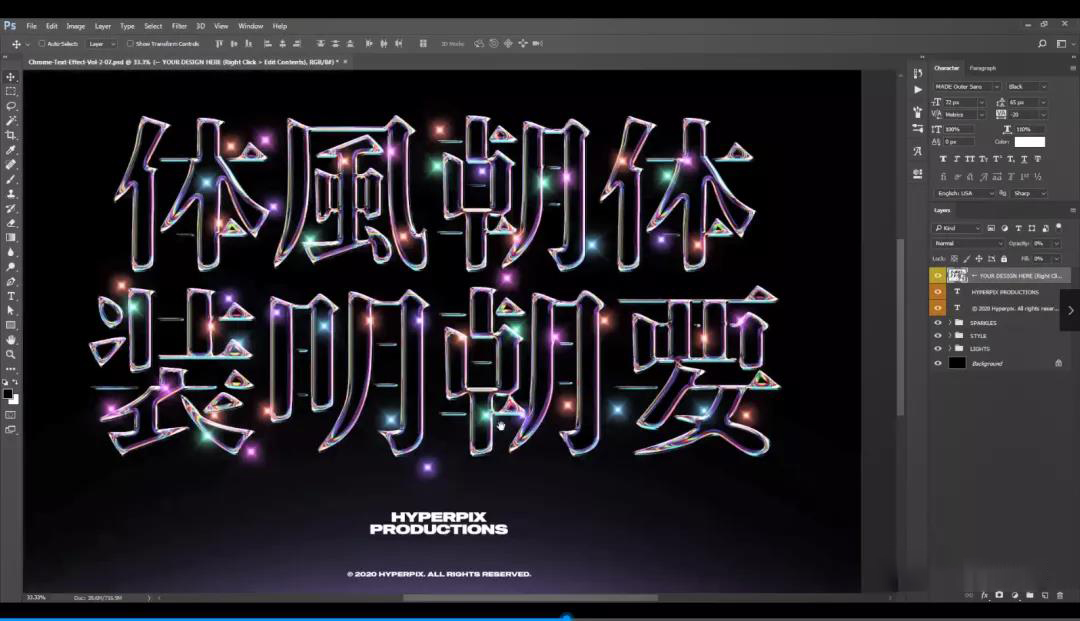Select the HYPERPIX PRODUCTIONS text layer
Image resolution: width=1080 pixels, height=621 pixels.
click(1005, 292)
